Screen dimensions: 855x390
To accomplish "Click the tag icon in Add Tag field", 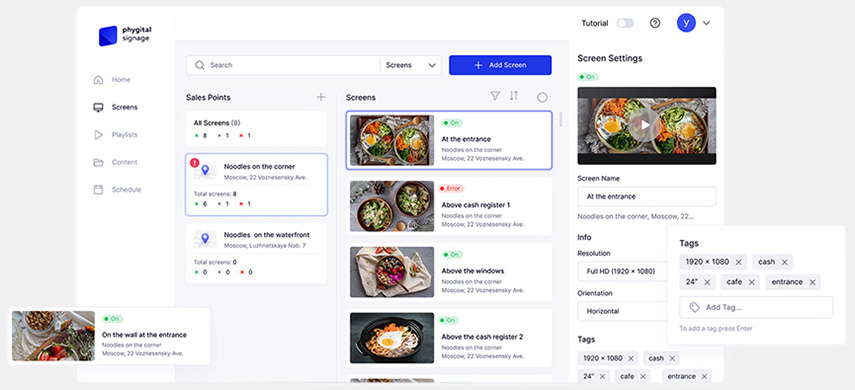I will point(694,308).
